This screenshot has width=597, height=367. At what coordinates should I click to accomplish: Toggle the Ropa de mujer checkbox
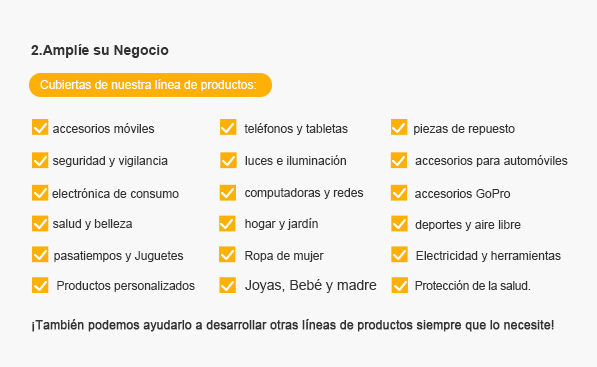[x=227, y=255]
